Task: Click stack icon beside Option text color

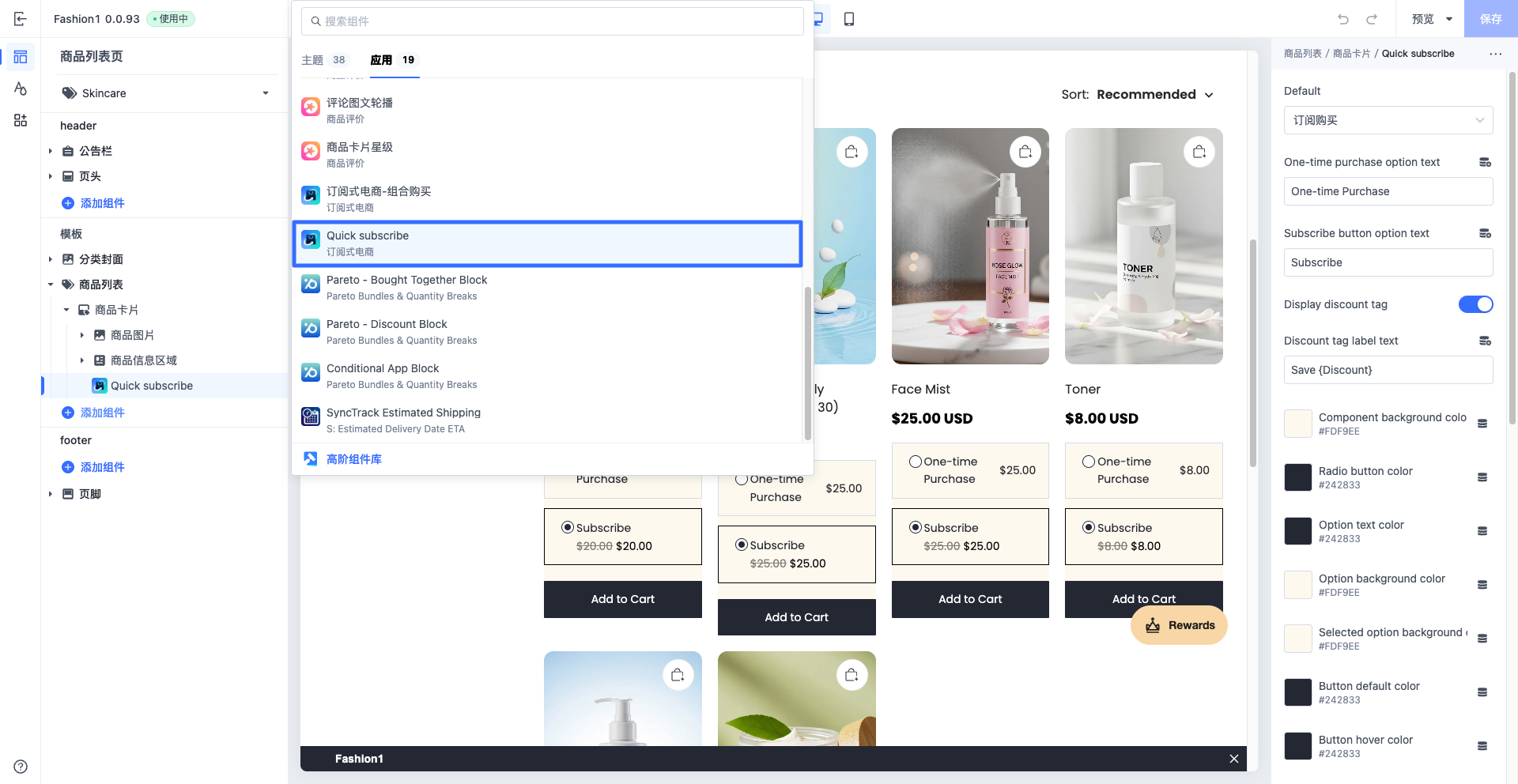Action: pyautogui.click(x=1482, y=531)
